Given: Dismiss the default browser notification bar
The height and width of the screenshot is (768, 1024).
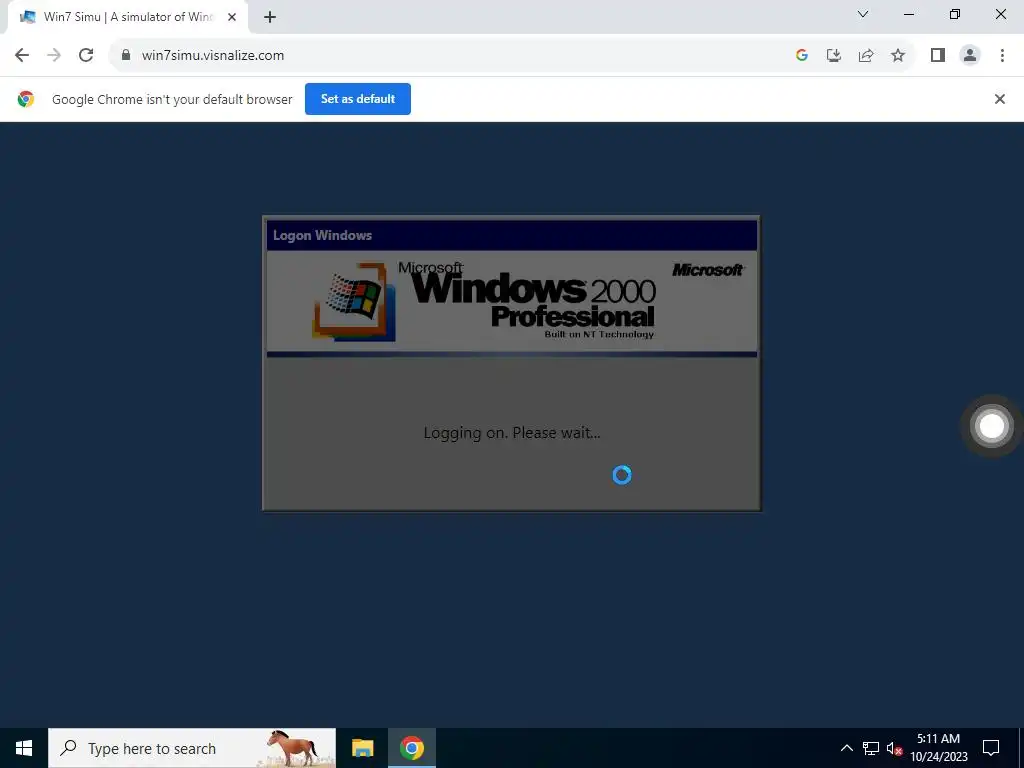Looking at the screenshot, I should pyautogui.click(x=999, y=99).
